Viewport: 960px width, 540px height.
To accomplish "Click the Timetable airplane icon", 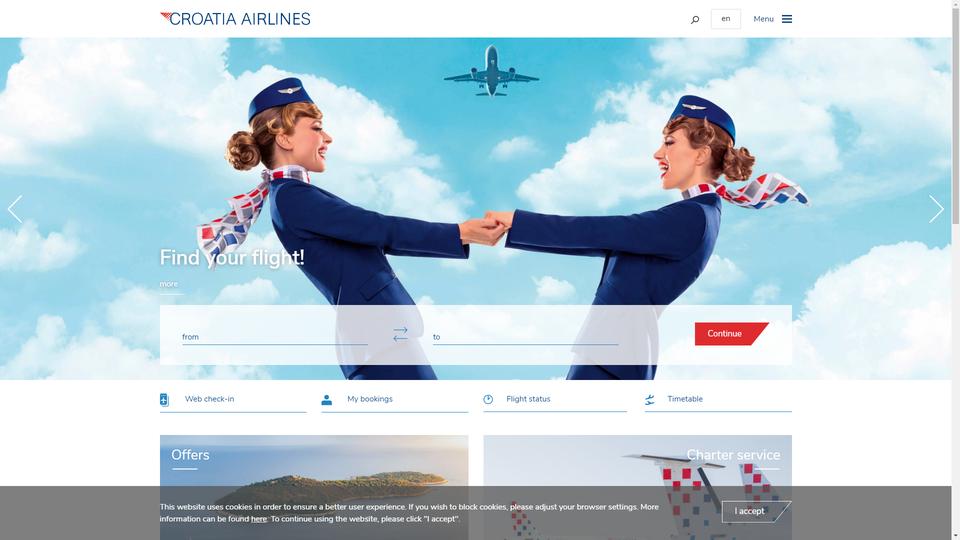I will point(650,399).
